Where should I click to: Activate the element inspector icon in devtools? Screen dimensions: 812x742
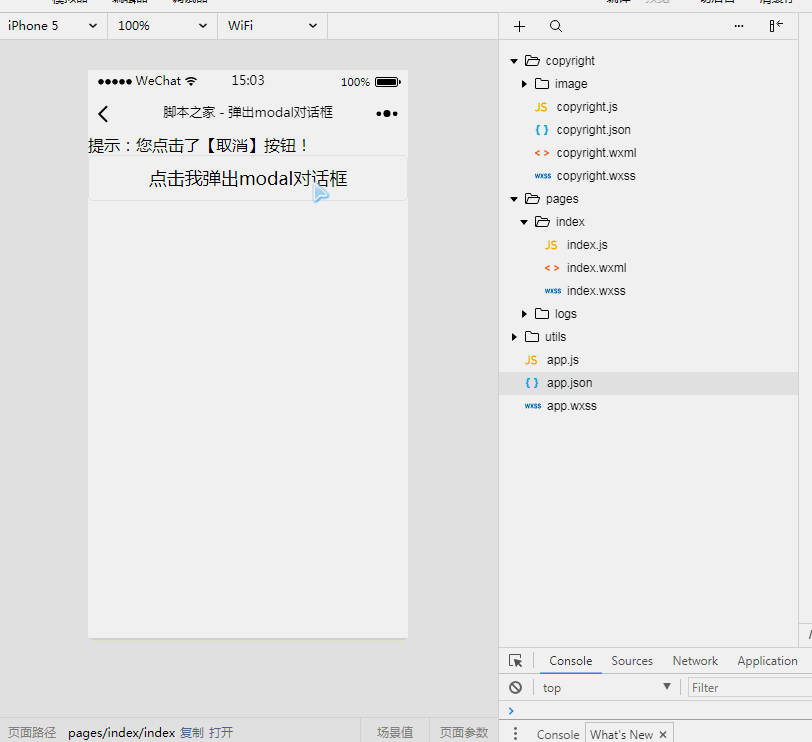pos(515,661)
